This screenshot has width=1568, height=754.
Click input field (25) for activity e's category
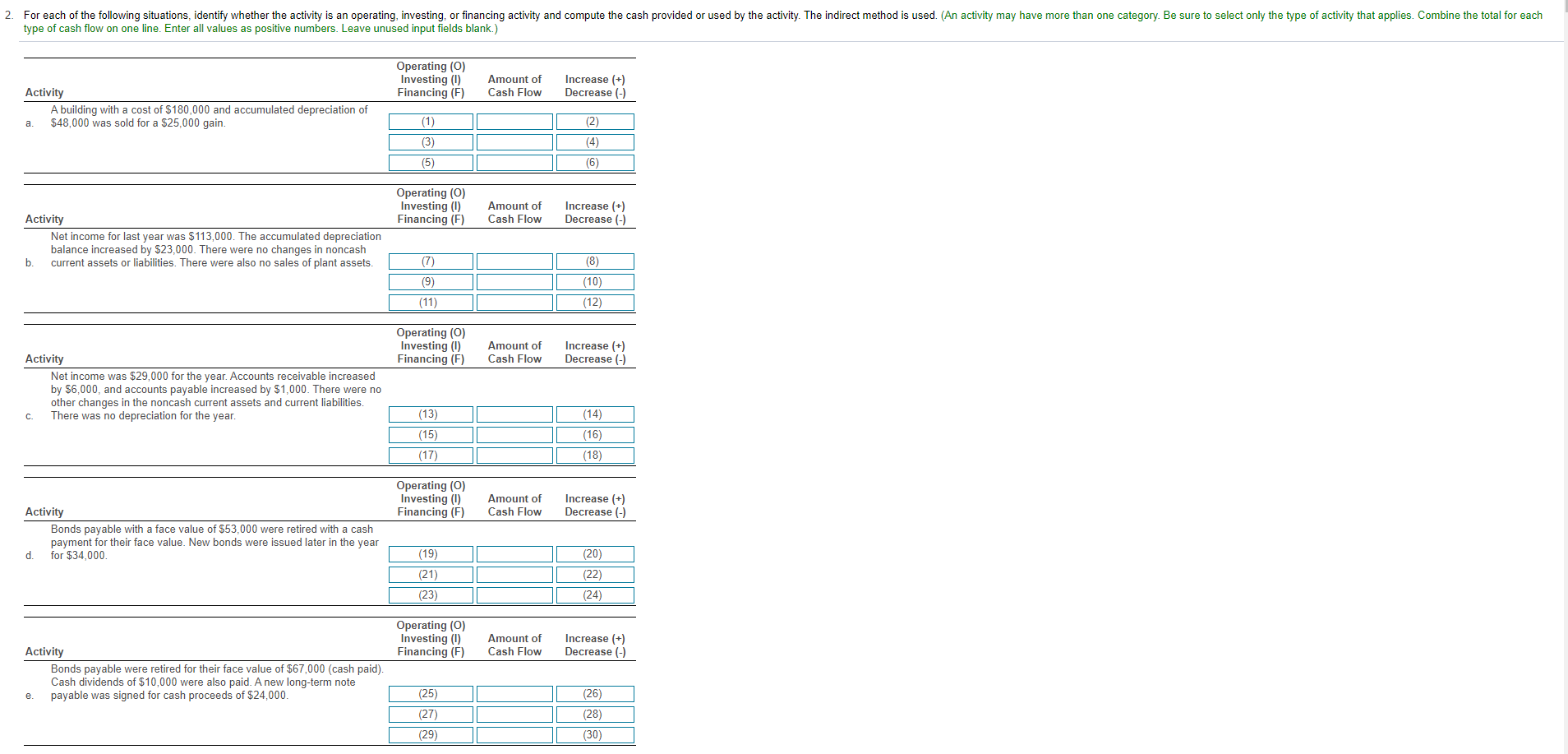coord(430,693)
